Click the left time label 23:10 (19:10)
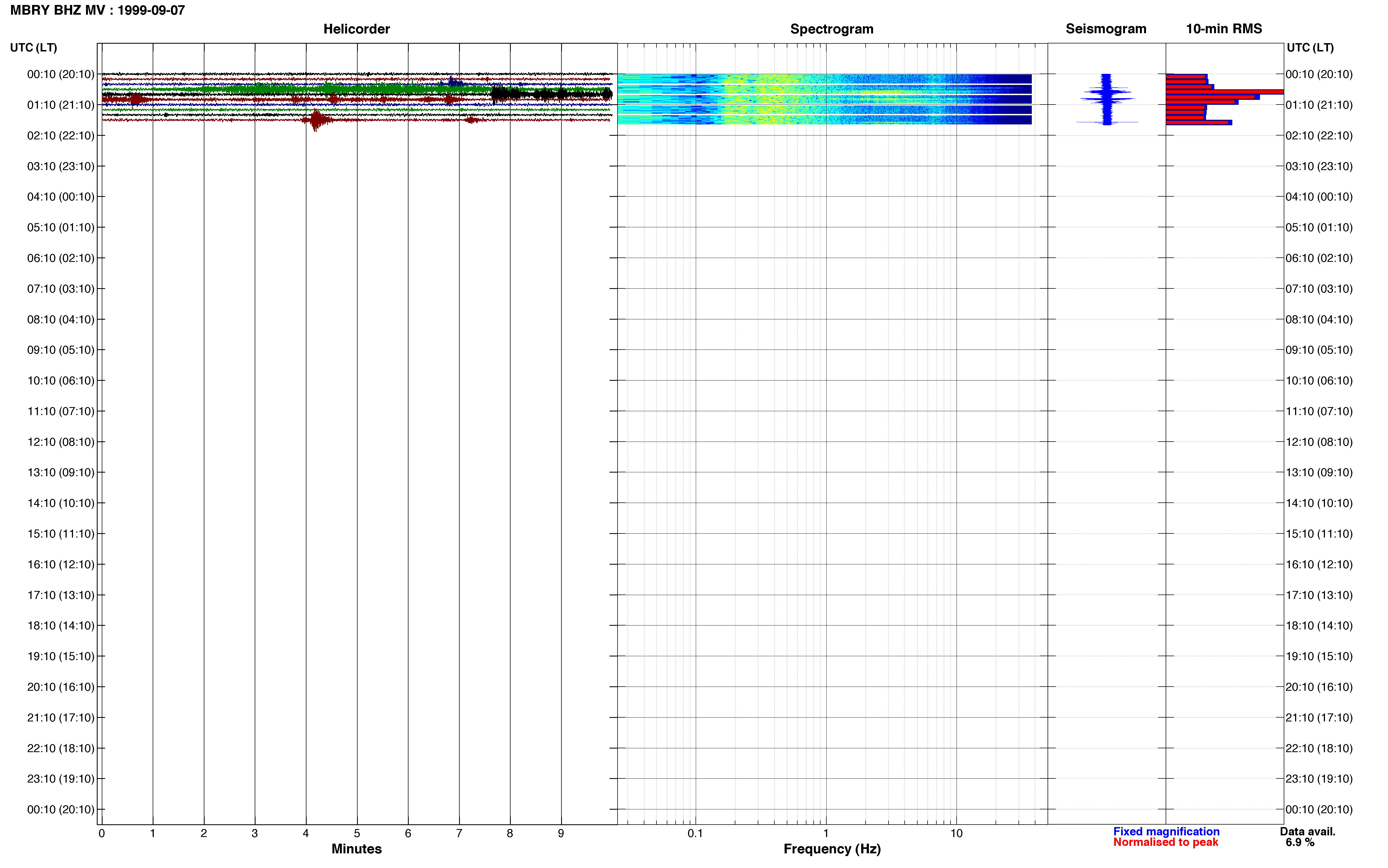Image resolution: width=1388 pixels, height=868 pixels. 60,779
